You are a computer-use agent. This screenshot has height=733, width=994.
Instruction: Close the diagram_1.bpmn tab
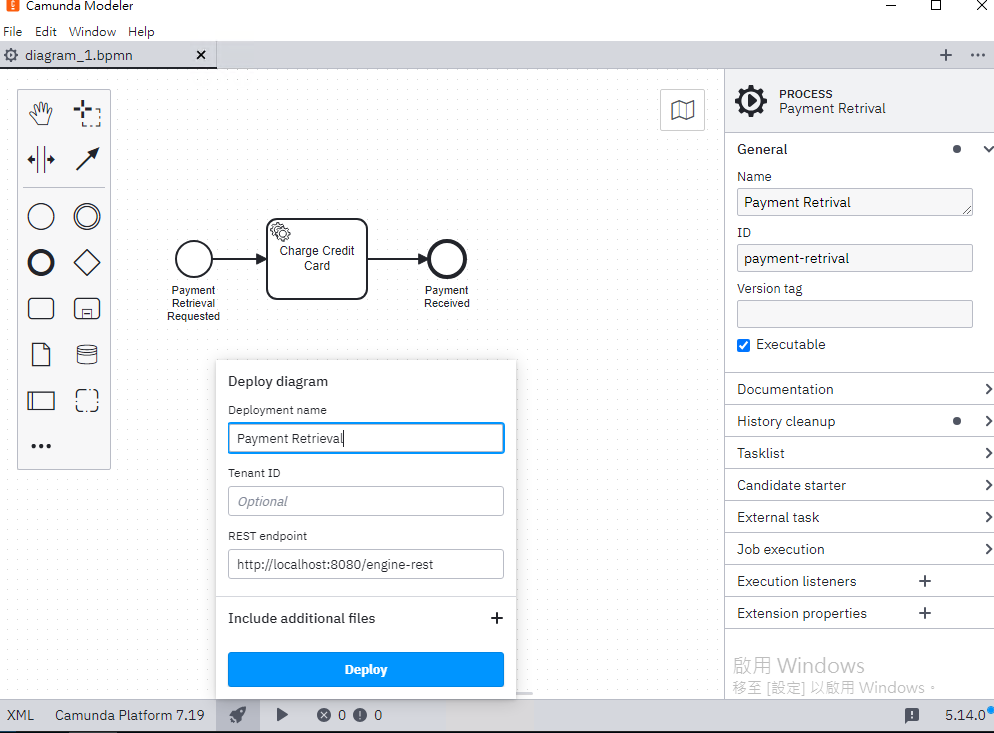[201, 55]
